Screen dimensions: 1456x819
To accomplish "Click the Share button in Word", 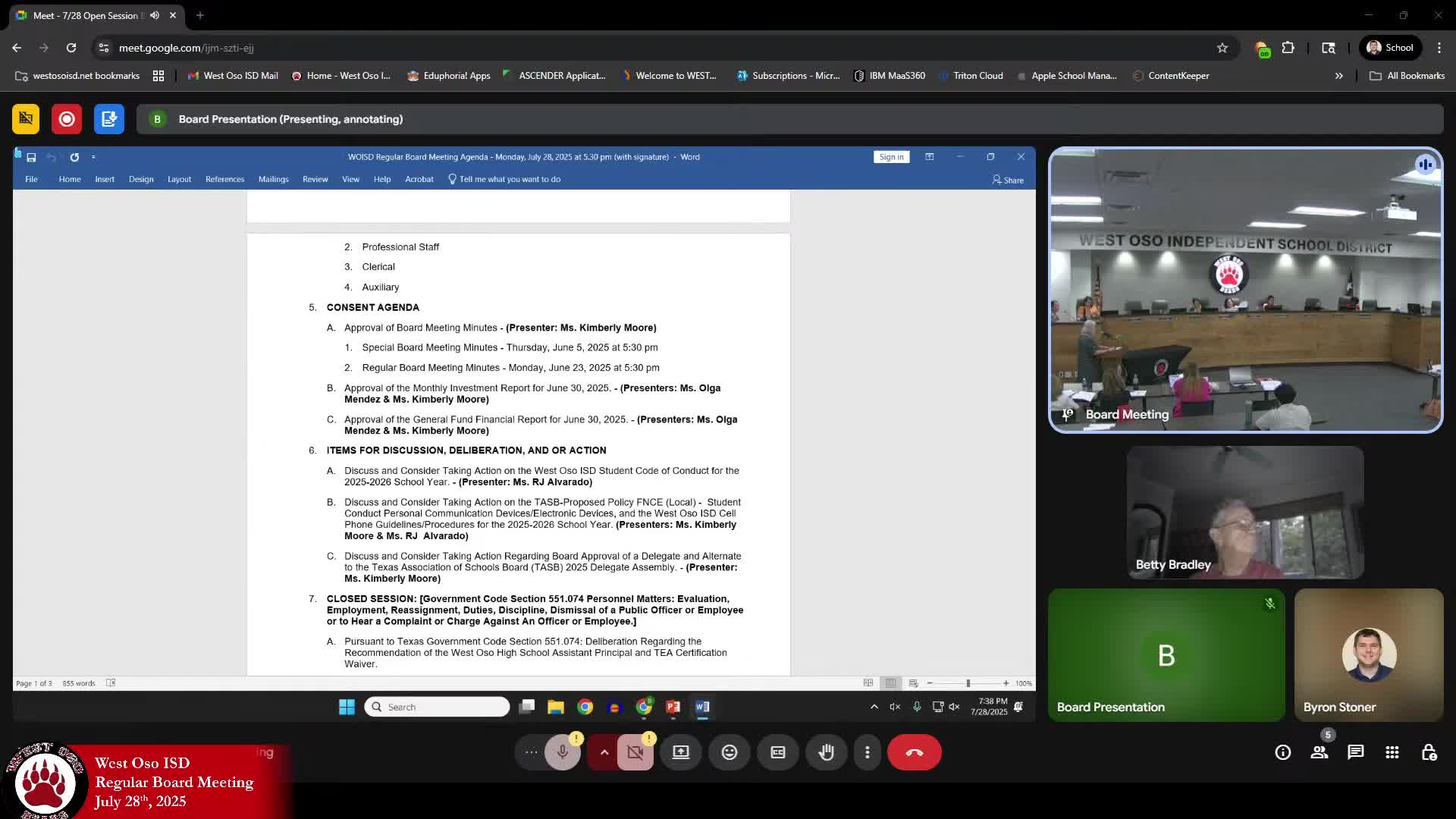I will [1008, 180].
